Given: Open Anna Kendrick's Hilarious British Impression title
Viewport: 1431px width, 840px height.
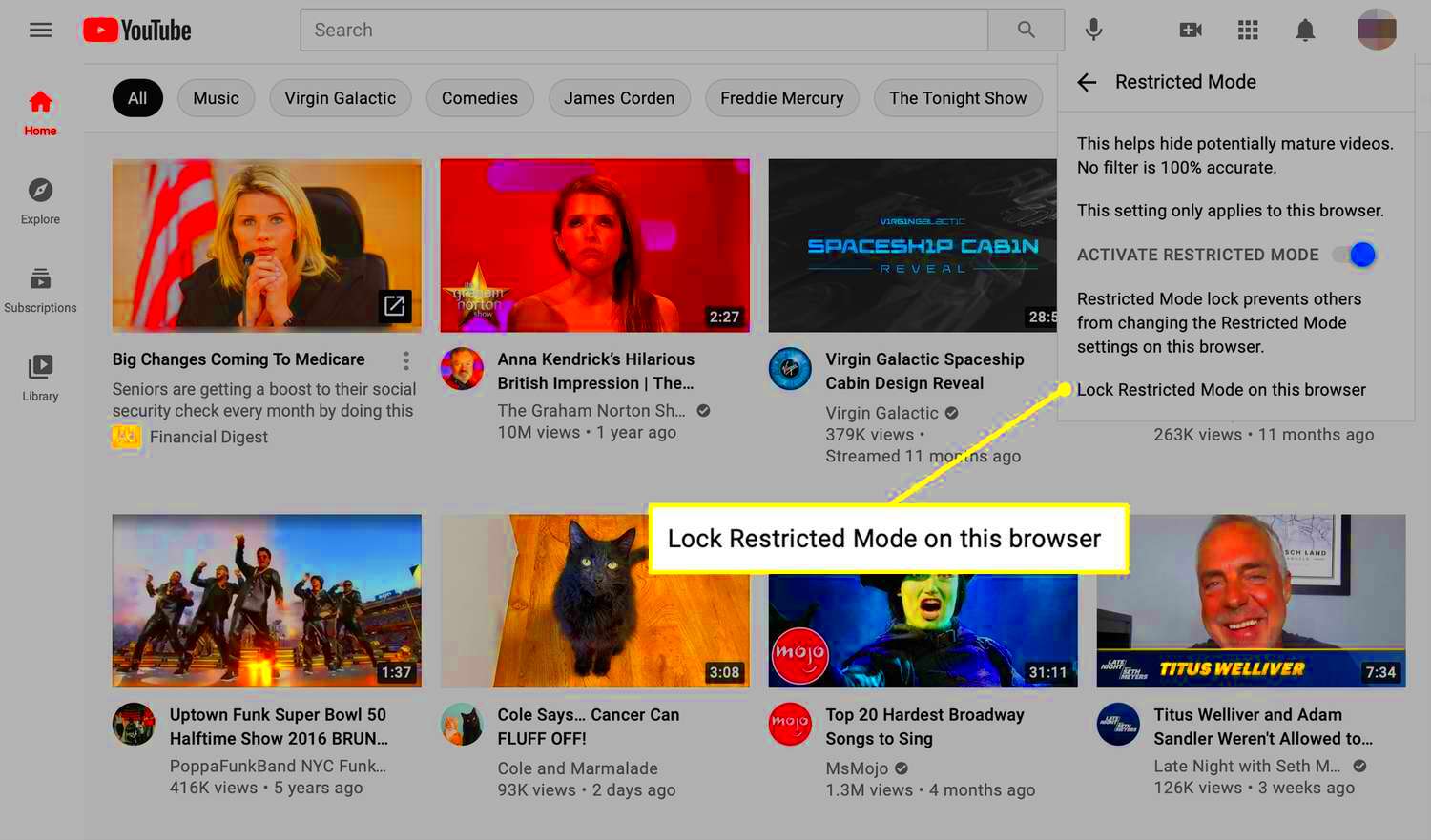Looking at the screenshot, I should tap(596, 371).
